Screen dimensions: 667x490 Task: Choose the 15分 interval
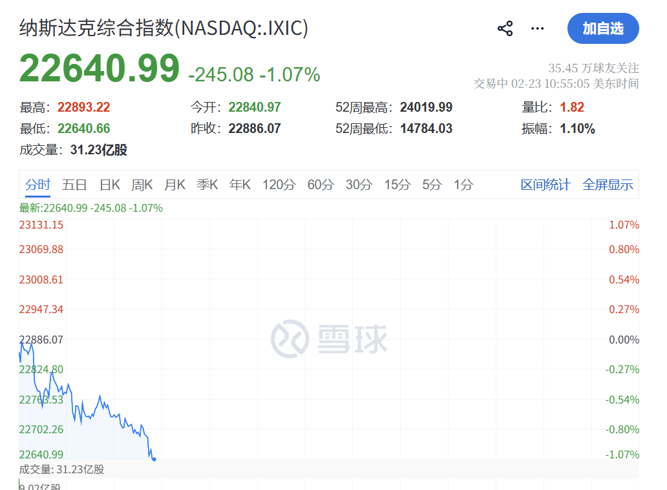coord(397,184)
